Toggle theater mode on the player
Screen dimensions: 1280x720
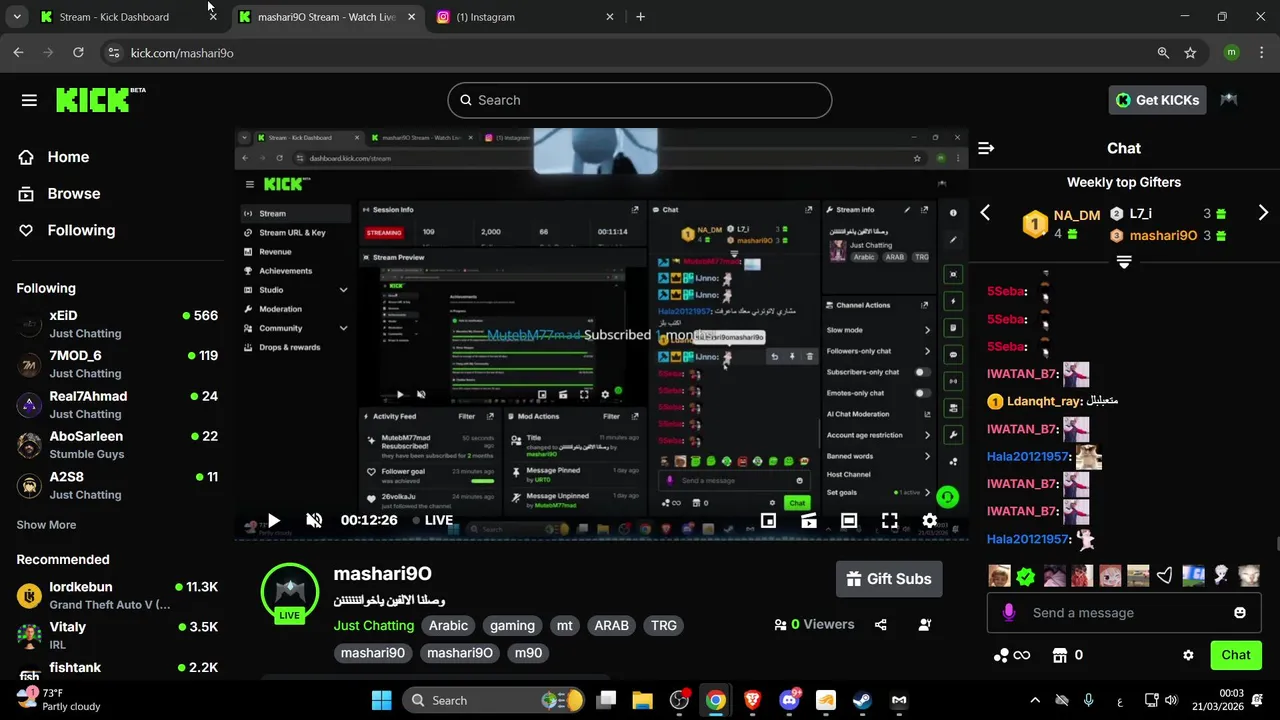(849, 520)
